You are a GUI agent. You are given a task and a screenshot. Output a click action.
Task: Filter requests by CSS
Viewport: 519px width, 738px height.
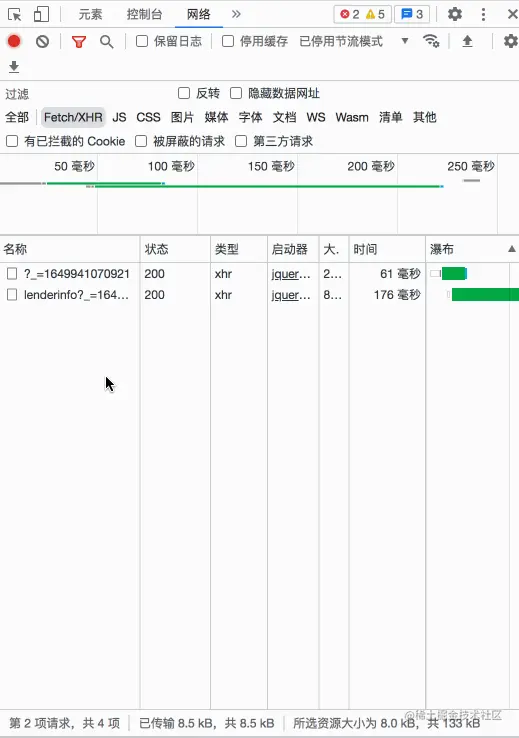[x=148, y=117]
